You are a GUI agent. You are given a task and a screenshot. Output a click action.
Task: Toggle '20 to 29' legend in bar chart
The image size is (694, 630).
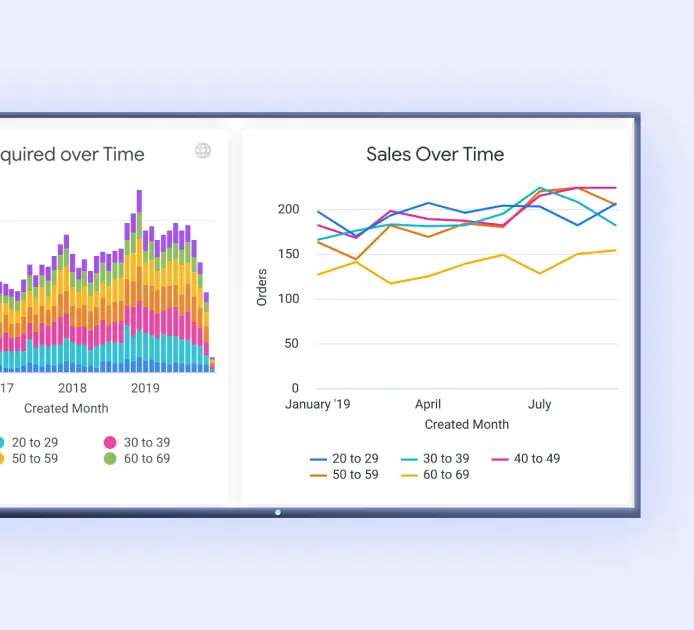coord(29,442)
